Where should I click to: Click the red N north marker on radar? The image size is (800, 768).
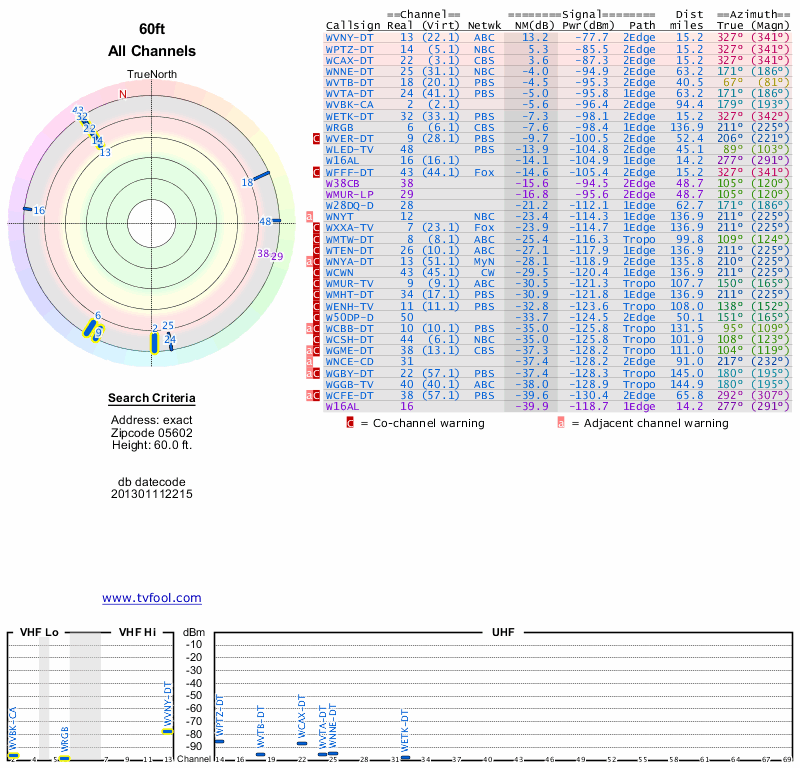[123, 94]
